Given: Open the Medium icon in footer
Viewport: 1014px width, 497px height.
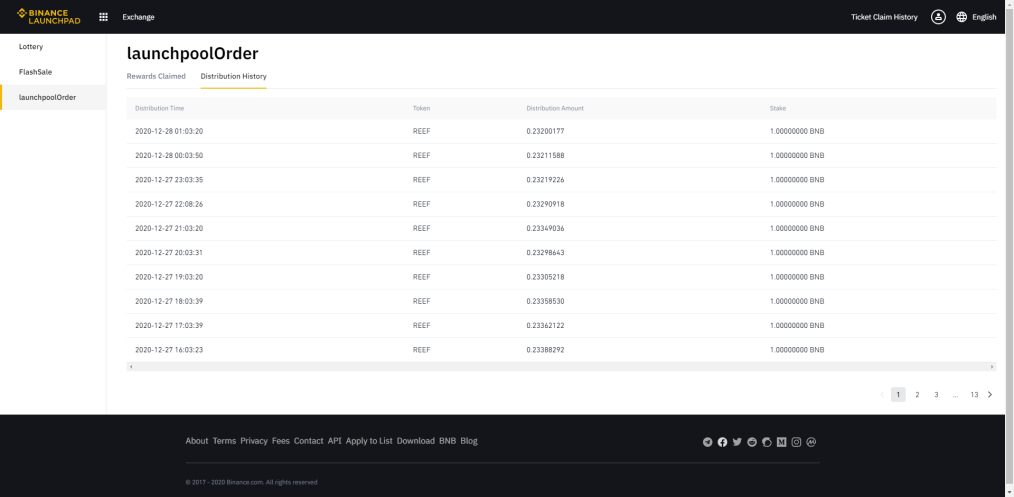Looking at the screenshot, I should (x=782, y=442).
